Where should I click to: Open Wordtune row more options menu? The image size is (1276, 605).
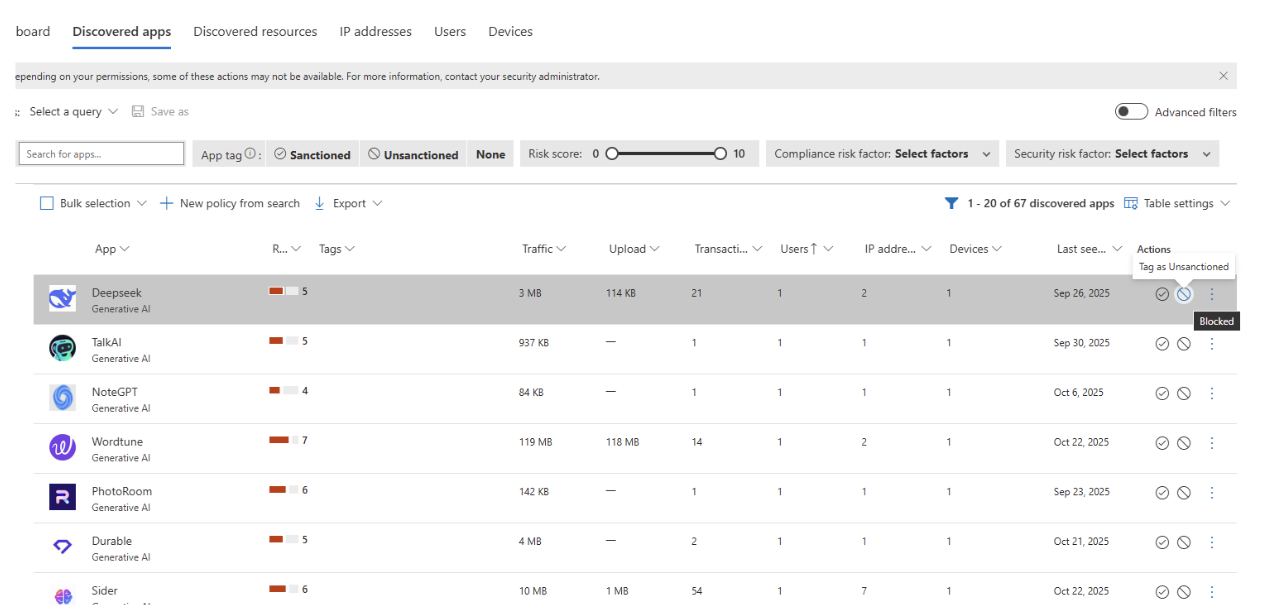click(x=1212, y=443)
